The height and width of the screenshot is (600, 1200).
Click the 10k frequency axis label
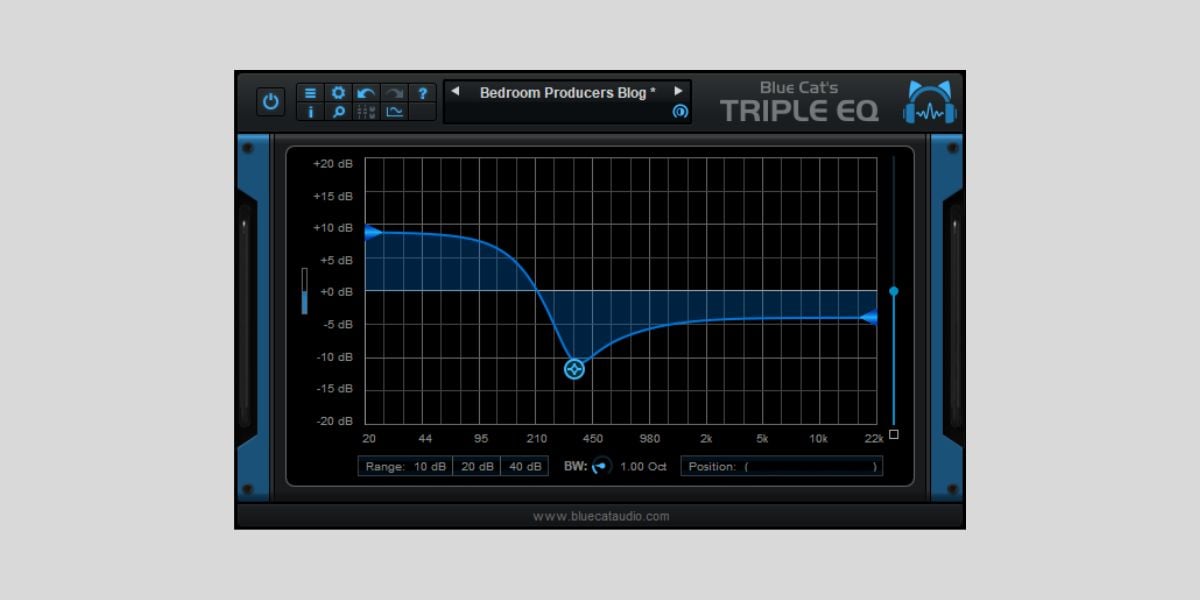[818, 438]
